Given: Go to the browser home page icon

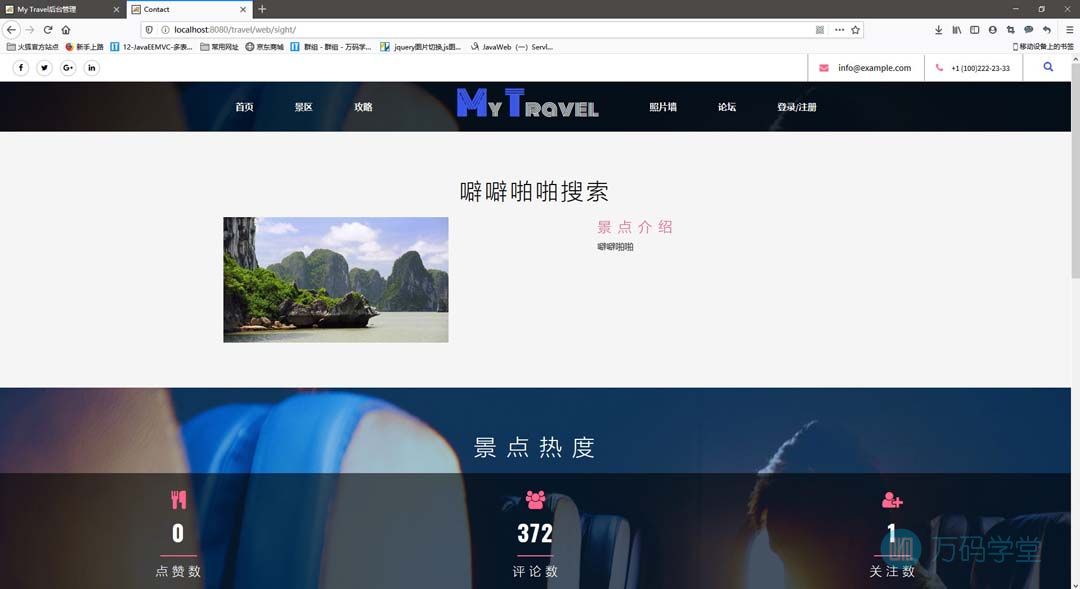Looking at the screenshot, I should [x=66, y=30].
